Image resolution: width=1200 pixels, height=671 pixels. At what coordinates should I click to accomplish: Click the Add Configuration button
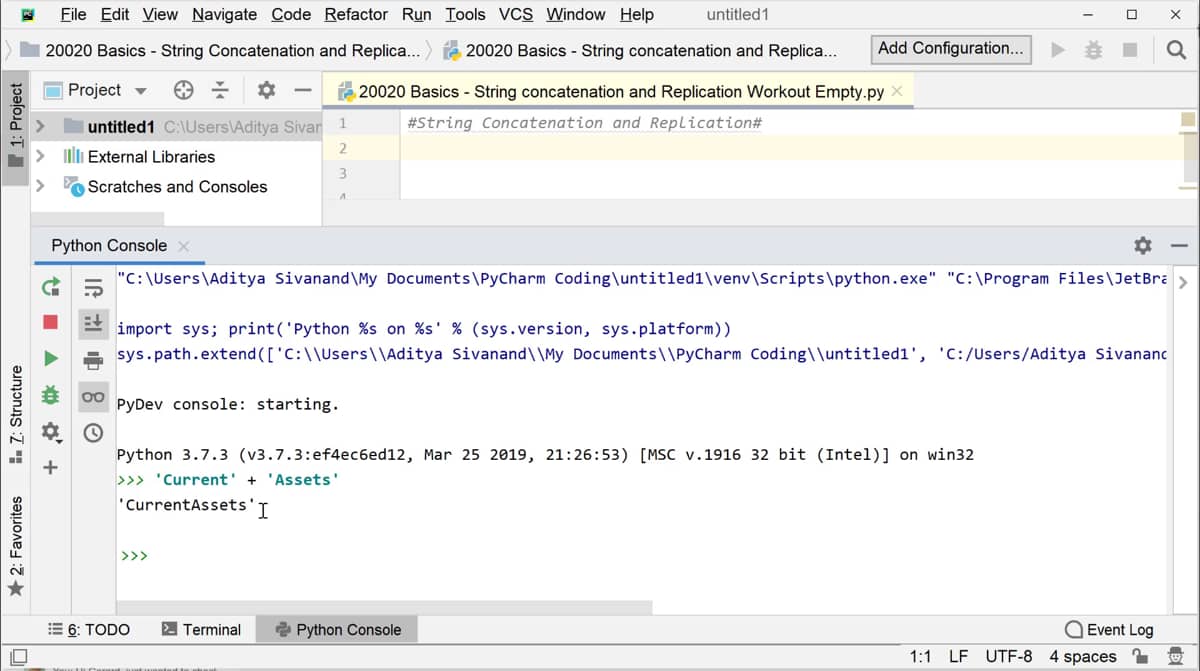(951, 48)
